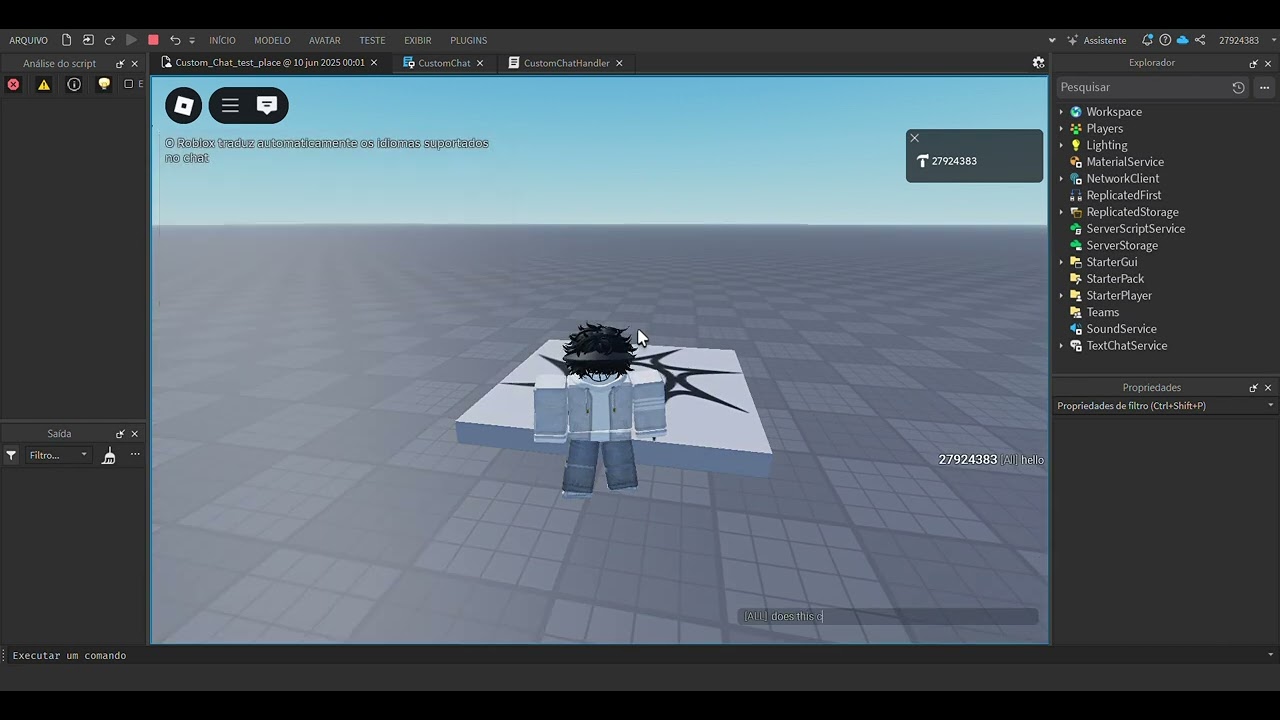Viewport: 1280px width, 720px height.
Task: Close the player list with the X
Action: point(914,138)
